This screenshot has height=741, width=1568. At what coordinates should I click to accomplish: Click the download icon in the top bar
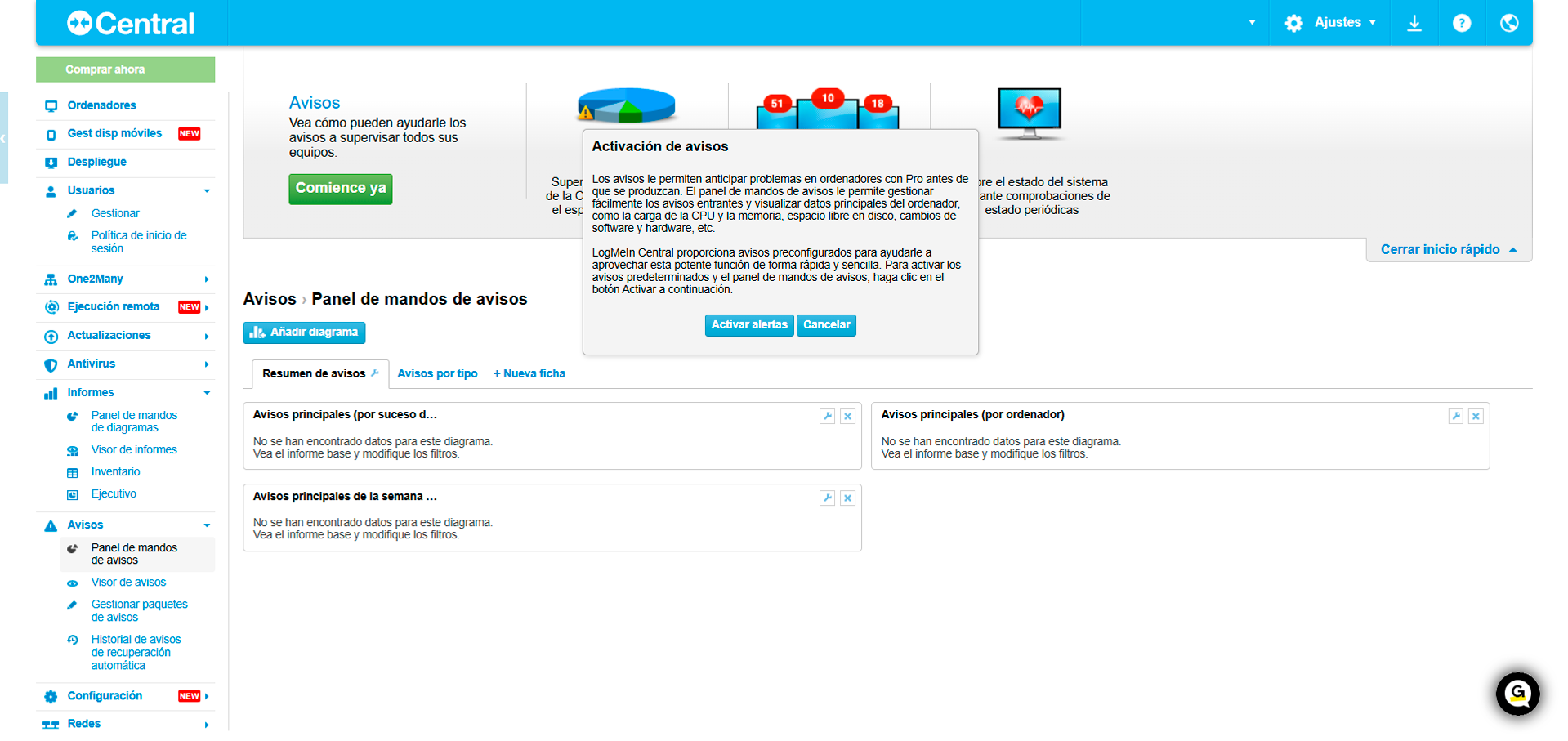1414,22
